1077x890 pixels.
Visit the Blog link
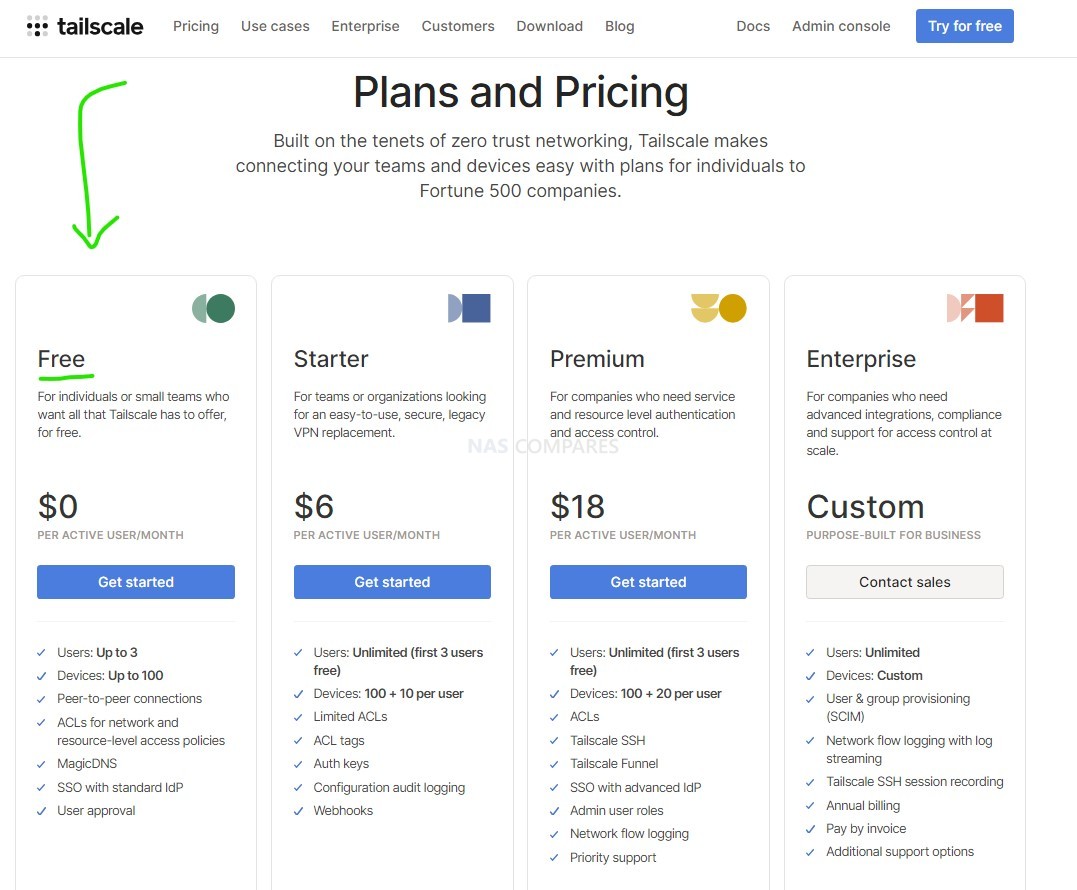[x=620, y=26]
